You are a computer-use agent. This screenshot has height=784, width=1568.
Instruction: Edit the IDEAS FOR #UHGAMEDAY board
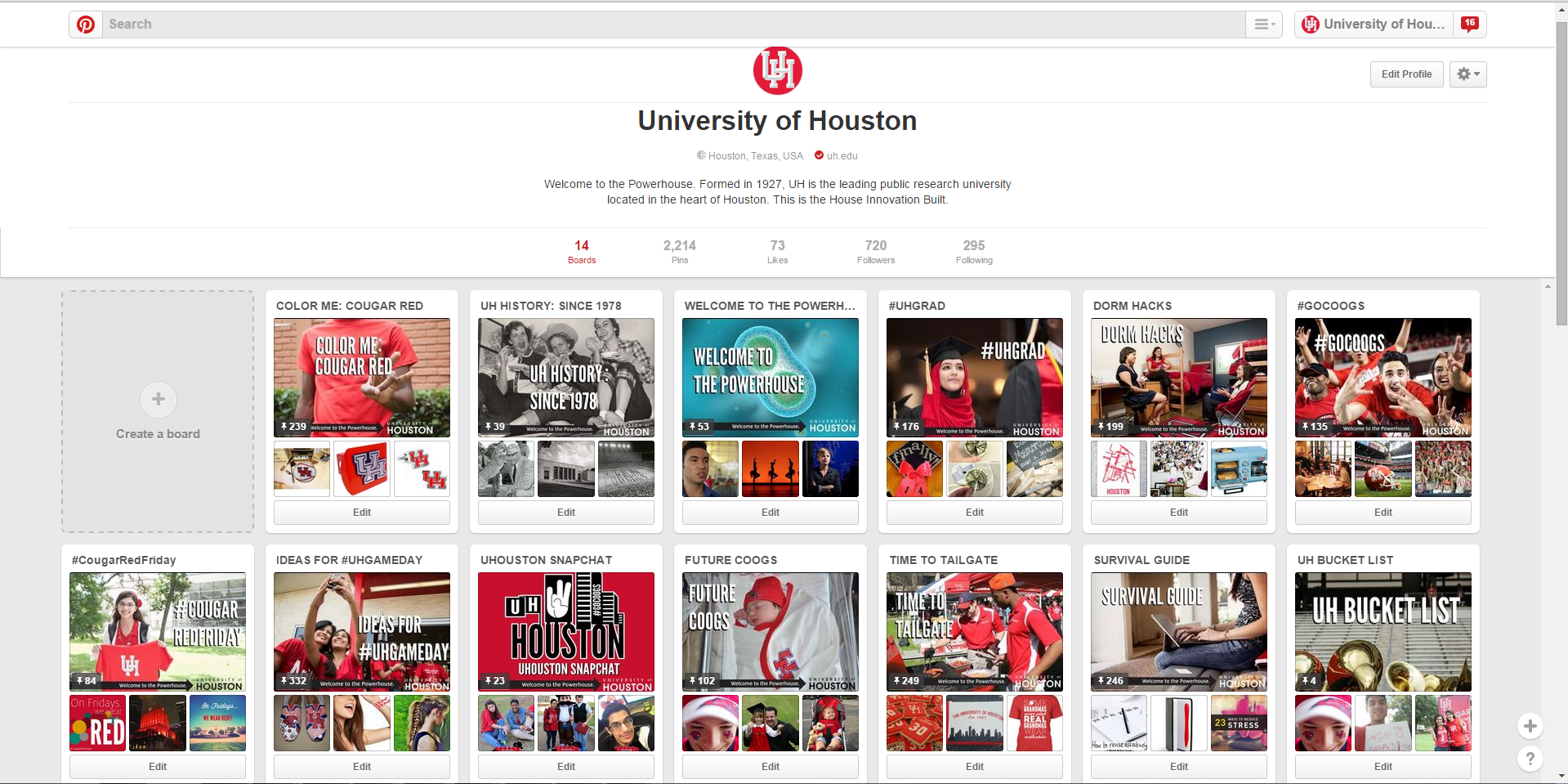coord(362,767)
